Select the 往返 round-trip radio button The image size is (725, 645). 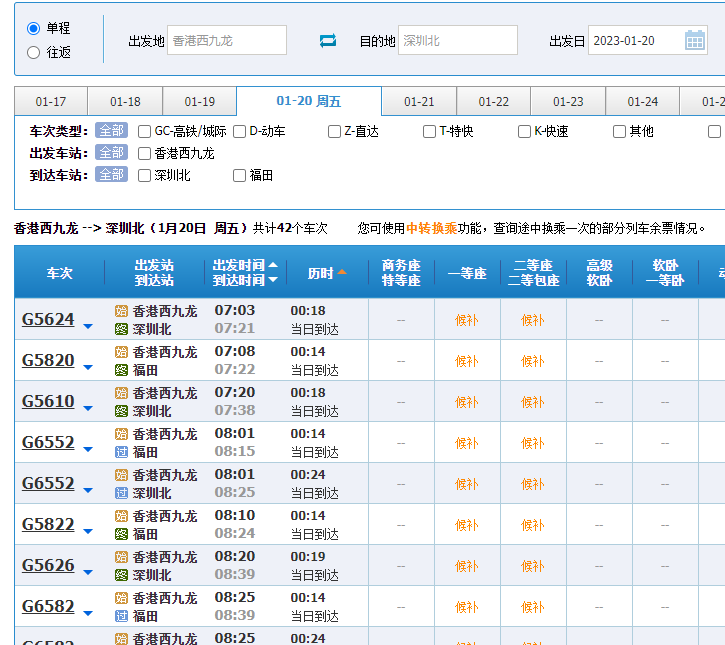point(34,52)
